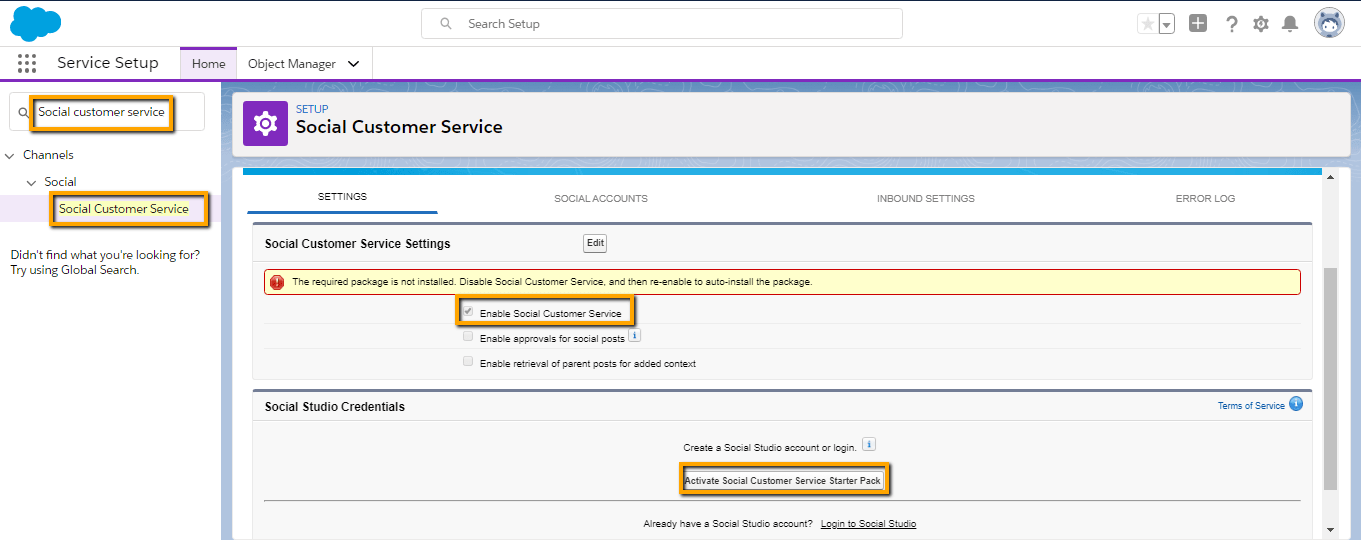Click the Social Customer Service Settings heading

pyautogui.click(x=358, y=244)
